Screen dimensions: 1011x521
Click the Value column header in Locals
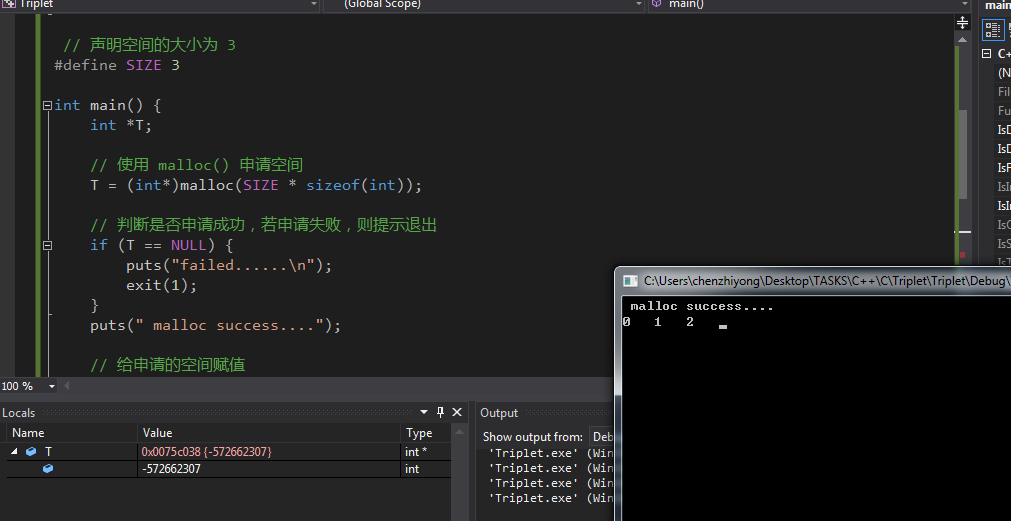(x=269, y=433)
